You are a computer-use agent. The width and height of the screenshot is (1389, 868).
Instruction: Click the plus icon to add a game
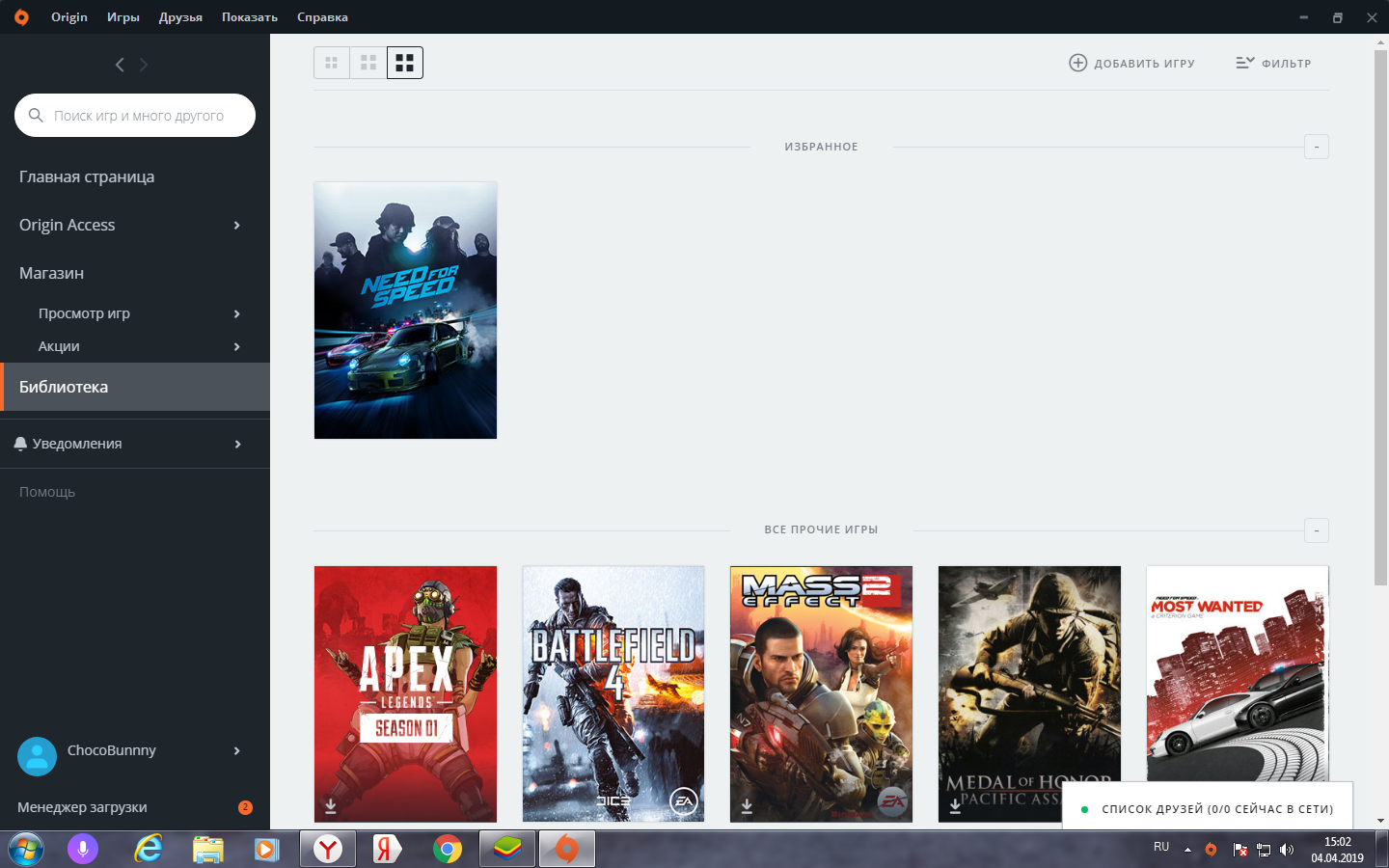click(x=1078, y=63)
